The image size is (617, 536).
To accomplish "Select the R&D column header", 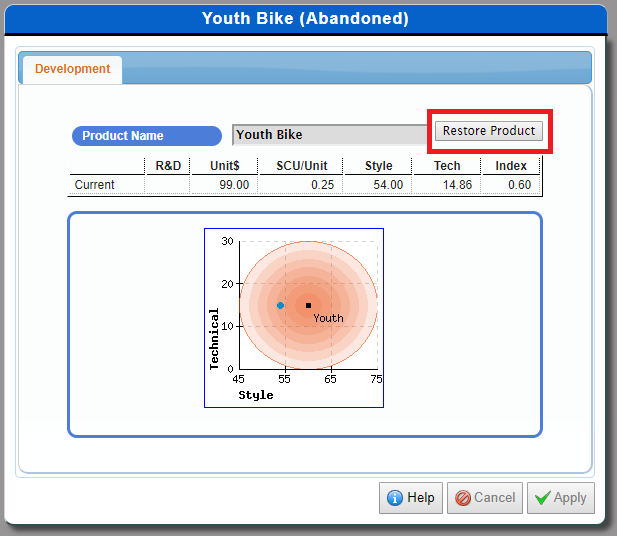I will click(x=167, y=166).
